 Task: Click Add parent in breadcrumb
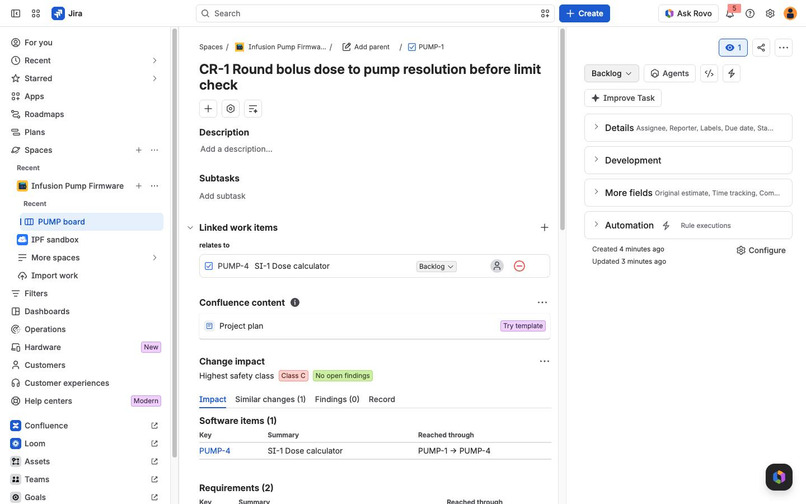click(366, 47)
